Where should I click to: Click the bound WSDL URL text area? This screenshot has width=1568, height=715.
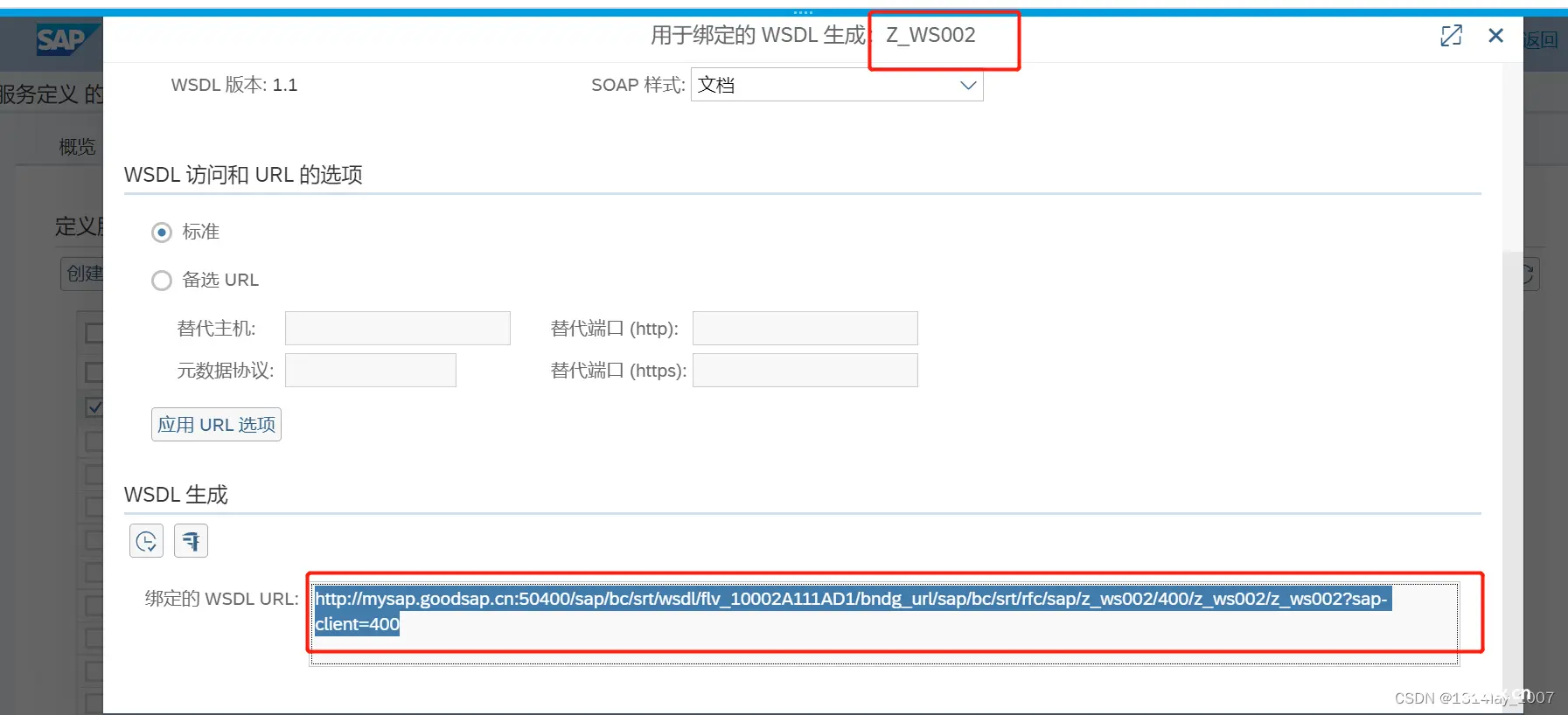click(884, 624)
